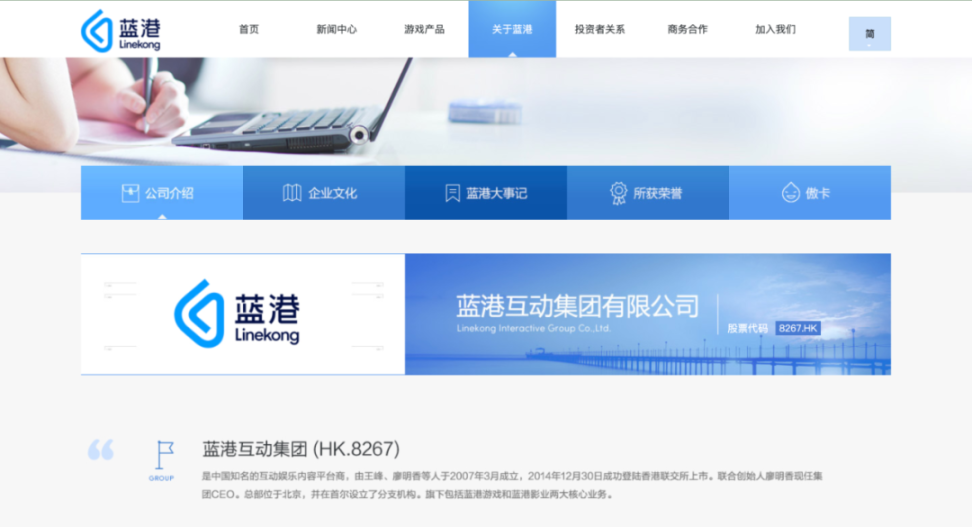Click the Linekong logo in the header
This screenshot has width=972, height=527.
point(121,30)
